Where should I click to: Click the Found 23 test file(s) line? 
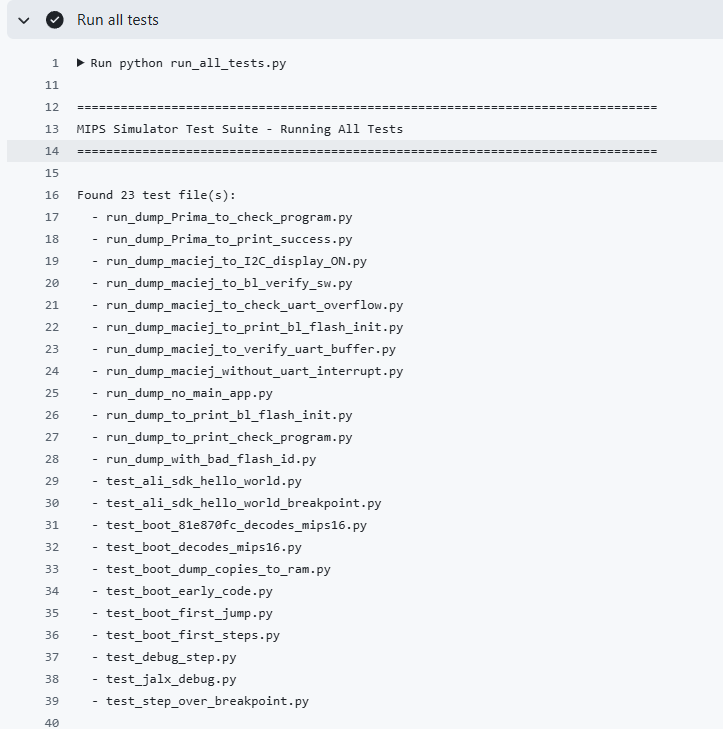coord(156,195)
